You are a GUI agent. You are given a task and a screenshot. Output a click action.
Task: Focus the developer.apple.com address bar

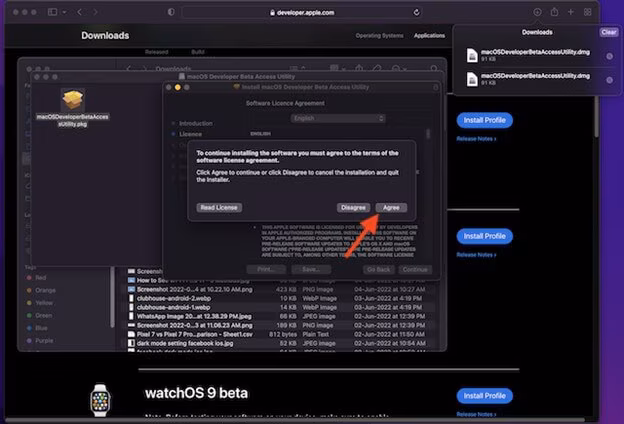[x=302, y=12]
